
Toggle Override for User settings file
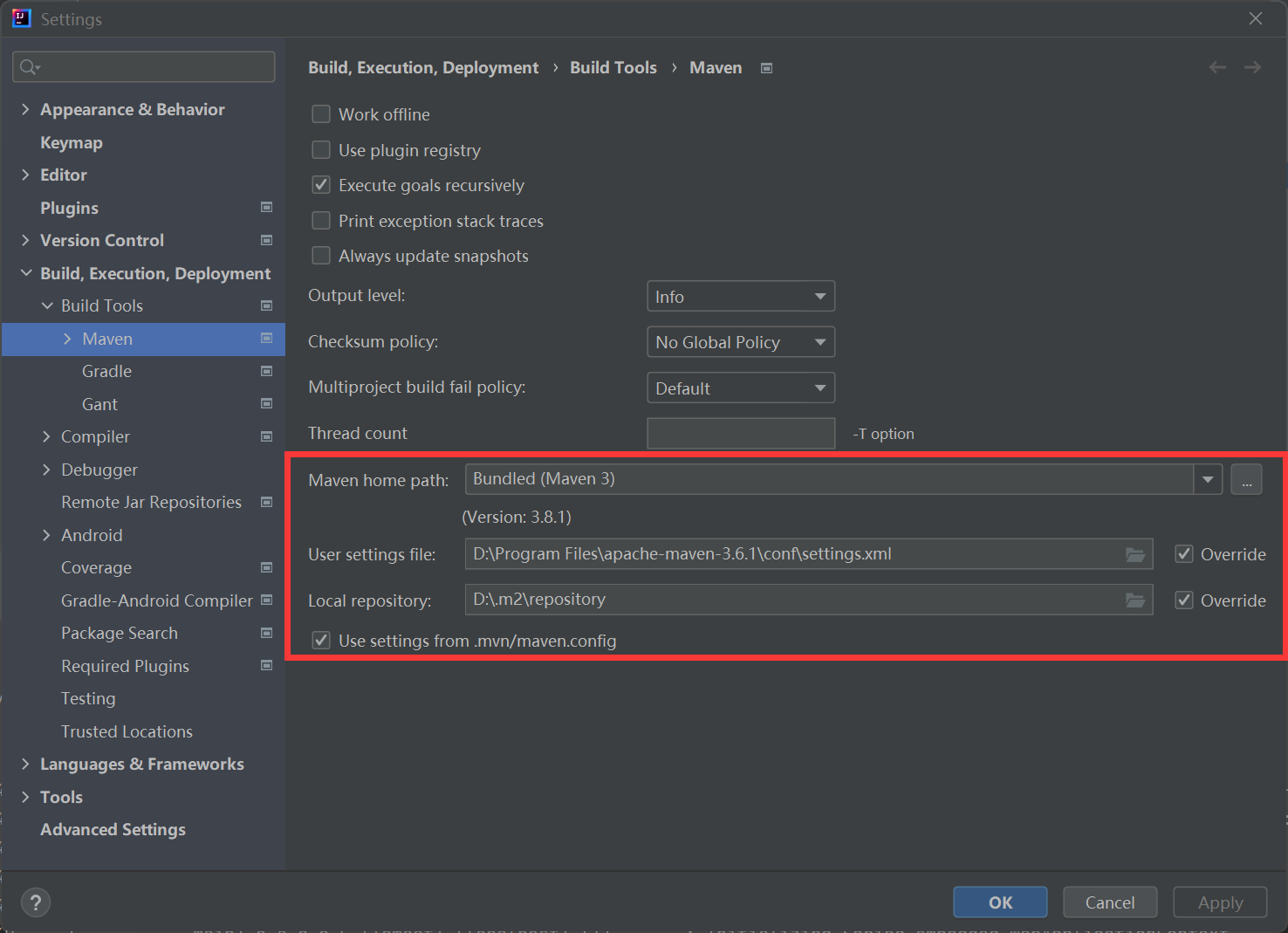[1184, 554]
